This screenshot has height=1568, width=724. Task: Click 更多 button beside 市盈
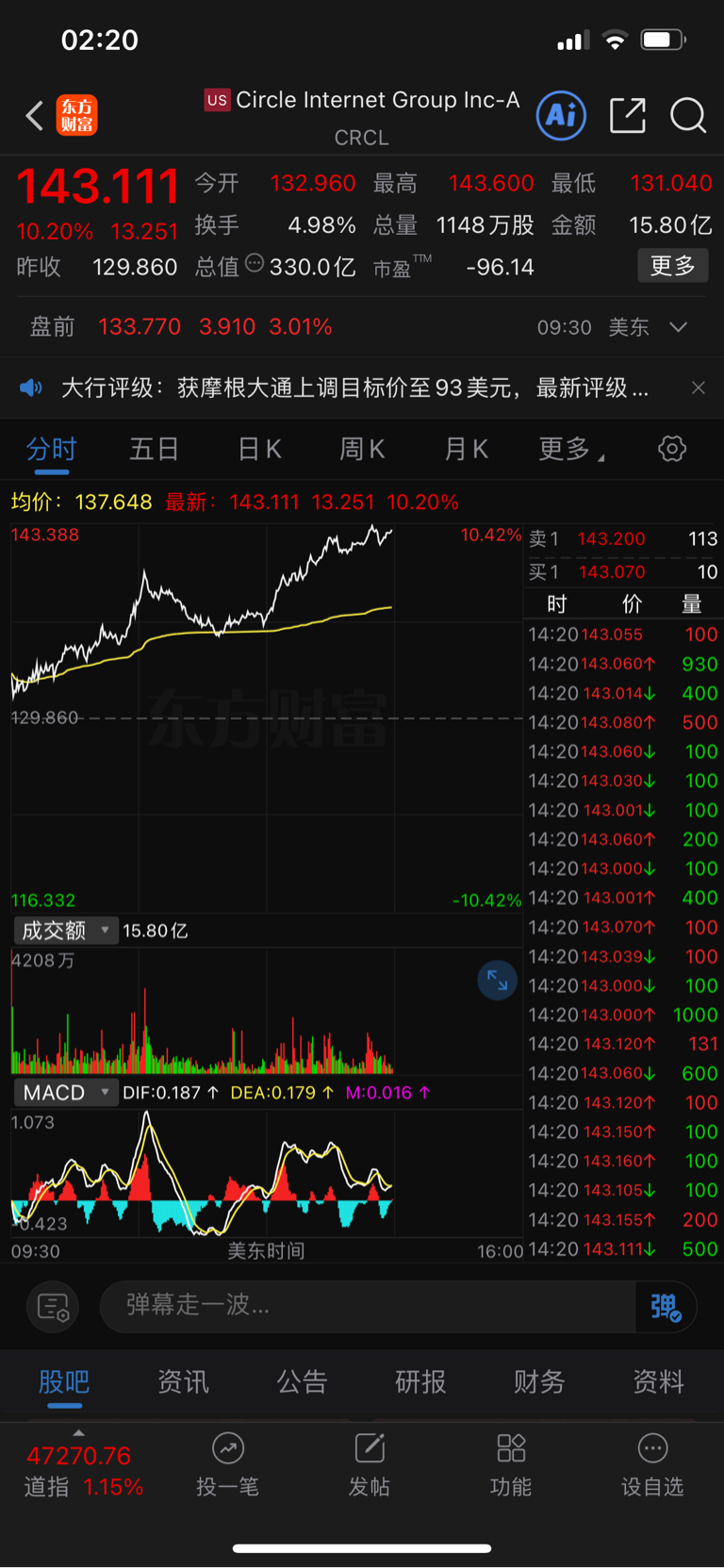(672, 266)
